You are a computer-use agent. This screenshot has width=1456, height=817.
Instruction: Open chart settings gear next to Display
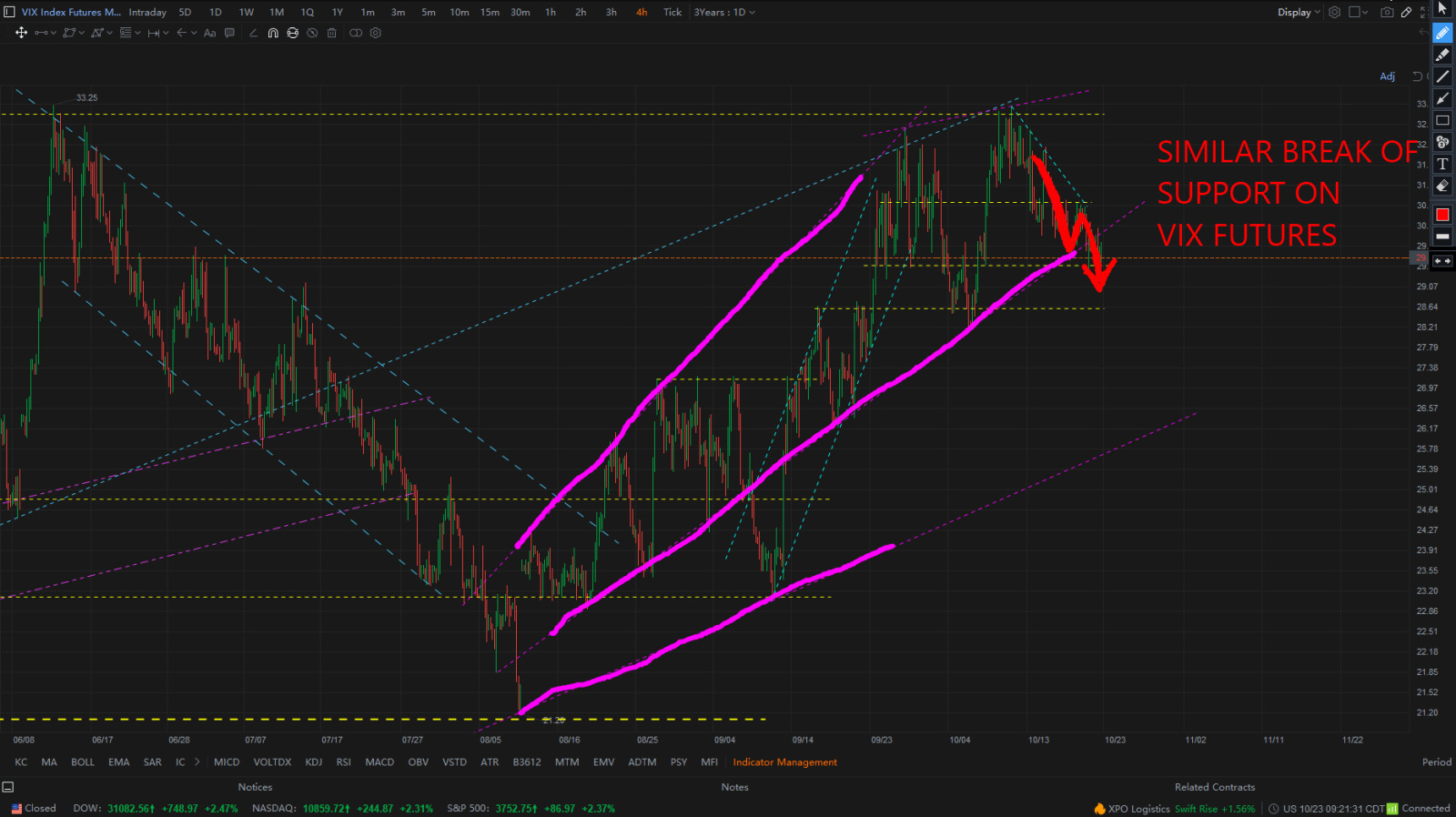coord(1334,12)
